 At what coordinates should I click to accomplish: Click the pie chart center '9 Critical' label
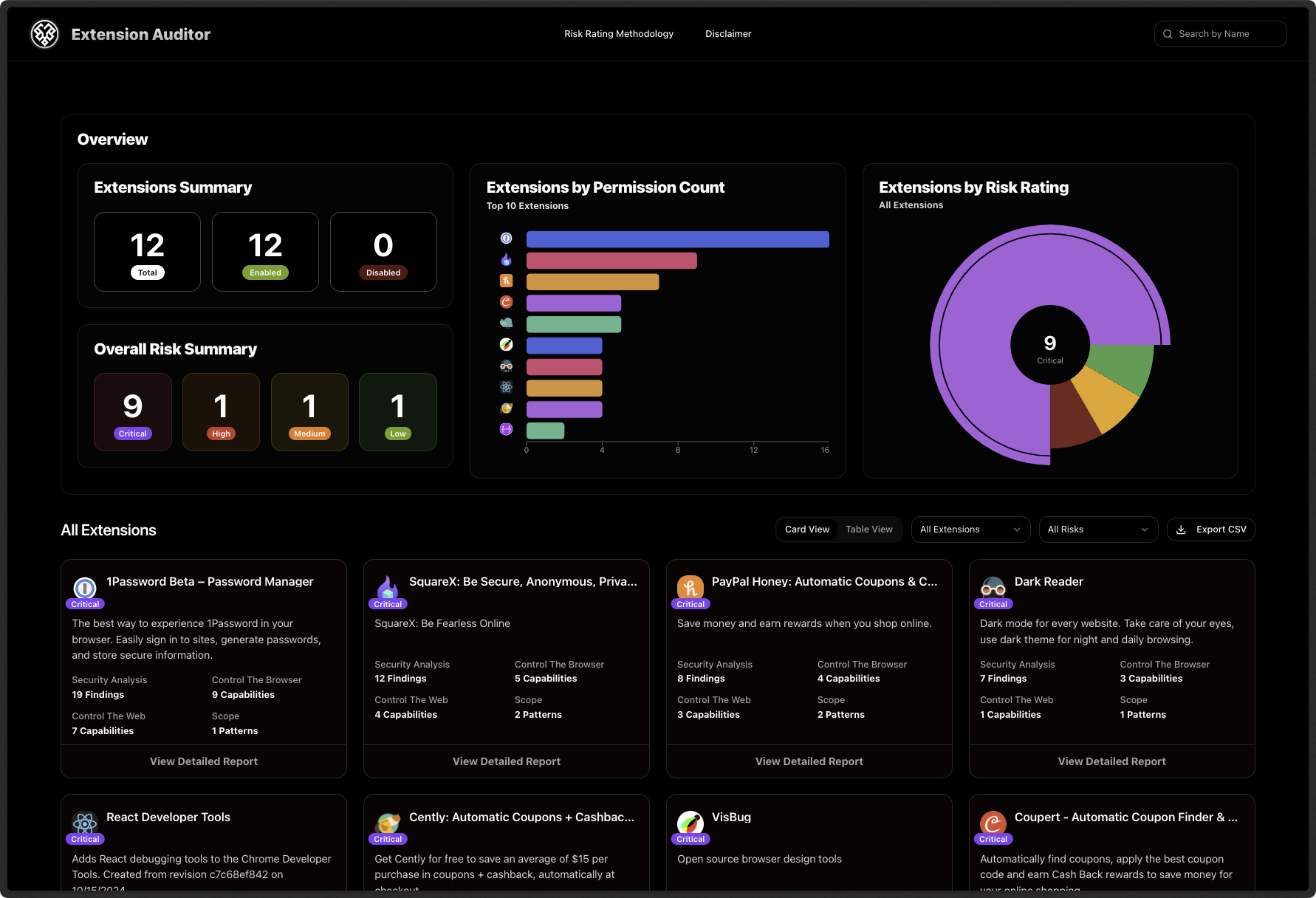[1050, 349]
